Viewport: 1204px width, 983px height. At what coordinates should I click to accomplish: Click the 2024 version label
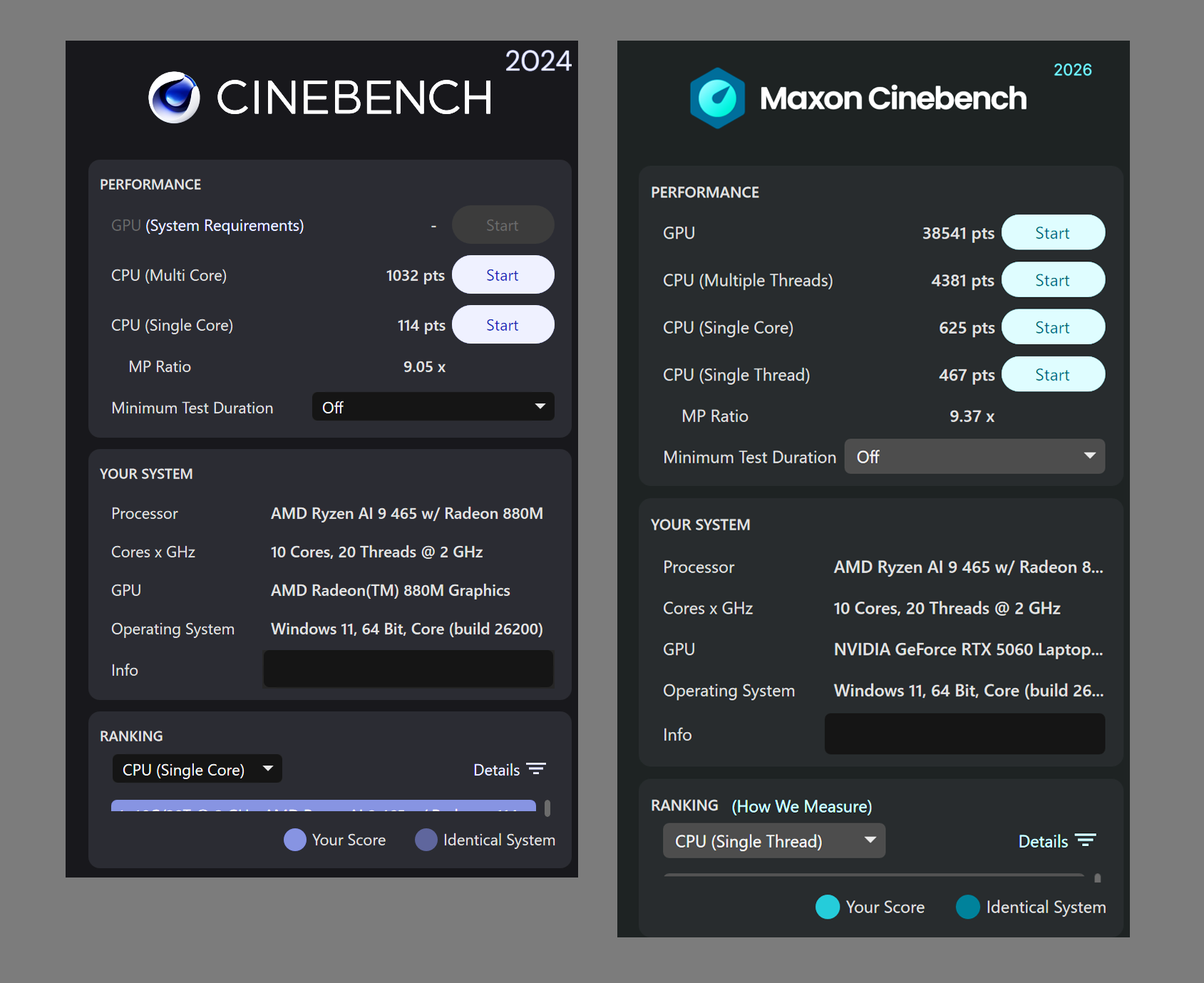pos(539,61)
